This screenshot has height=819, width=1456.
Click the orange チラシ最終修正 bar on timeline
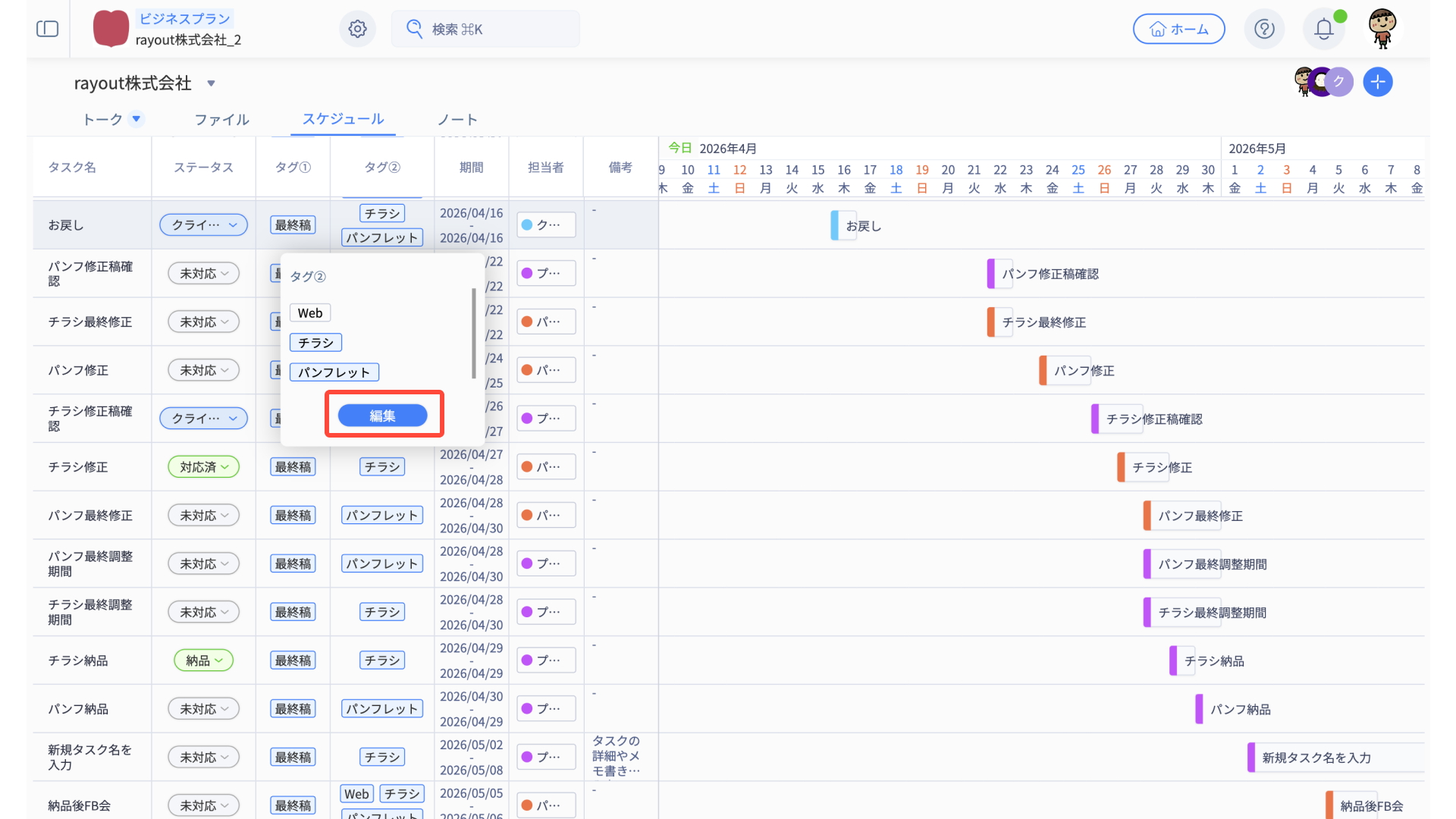tap(991, 322)
